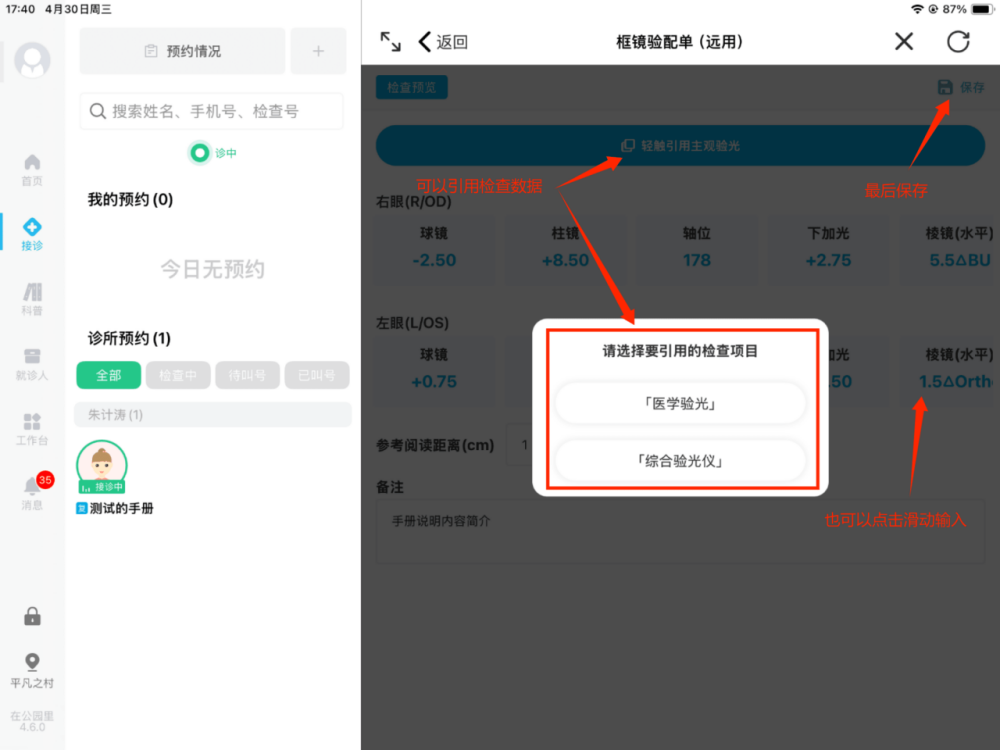This screenshot has width=1000, height=751.
Task: Open the 工作台 workbench icon
Action: pyautogui.click(x=32, y=429)
